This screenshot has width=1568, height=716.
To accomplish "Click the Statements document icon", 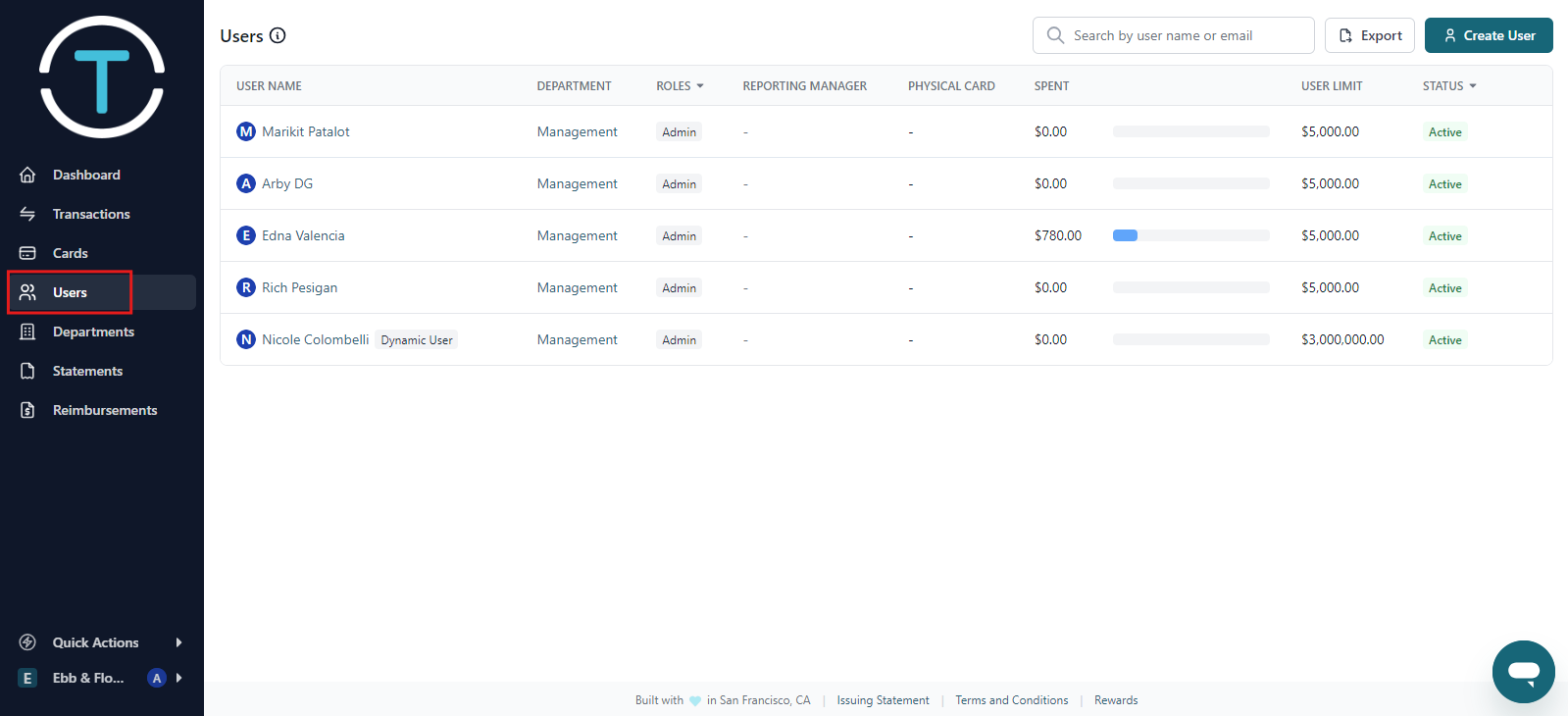I will pyautogui.click(x=27, y=371).
